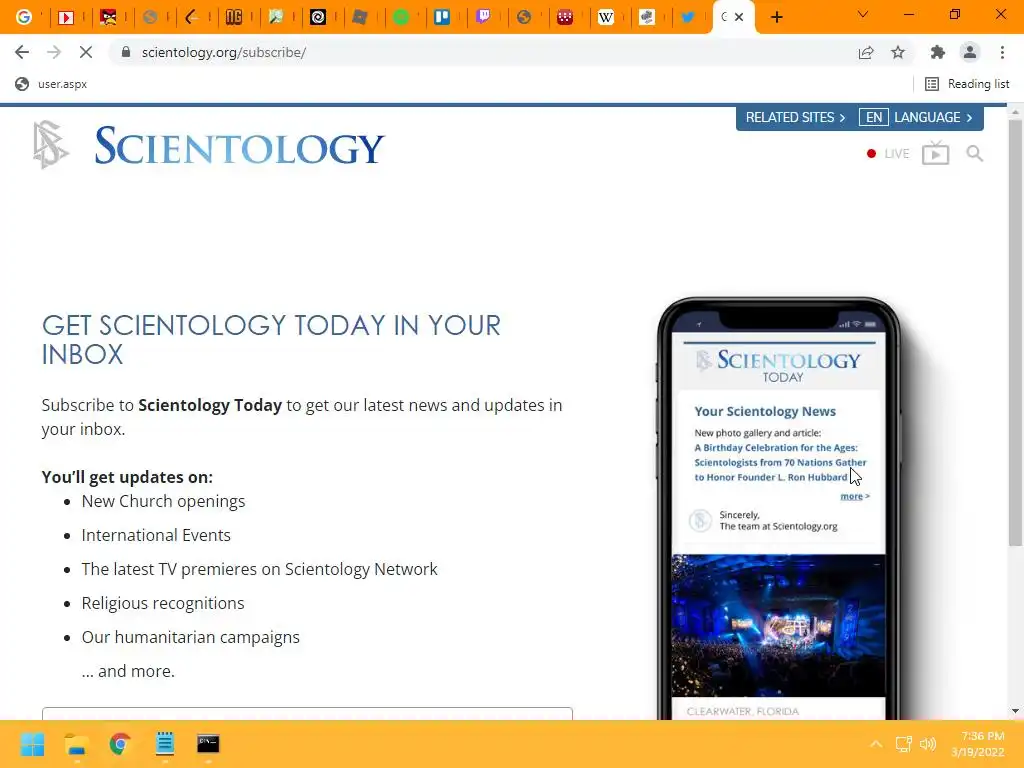
Task: Click the email input field below list
Action: 307,713
